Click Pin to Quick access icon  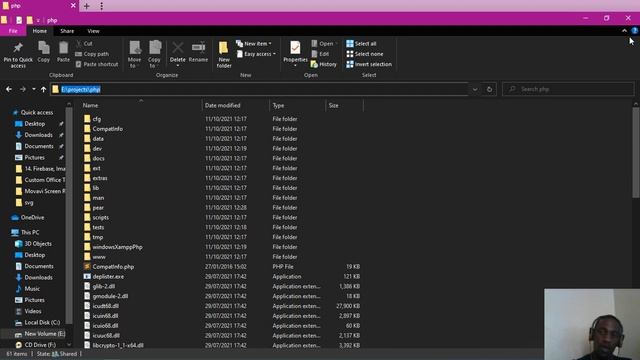pos(18,48)
